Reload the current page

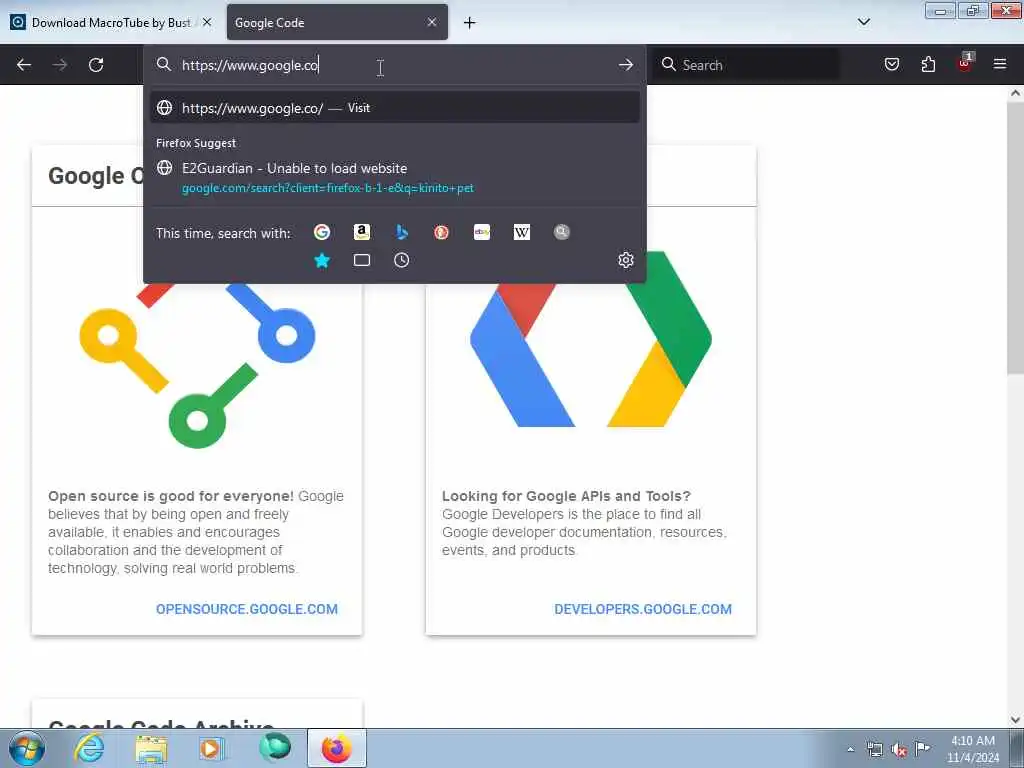96,65
